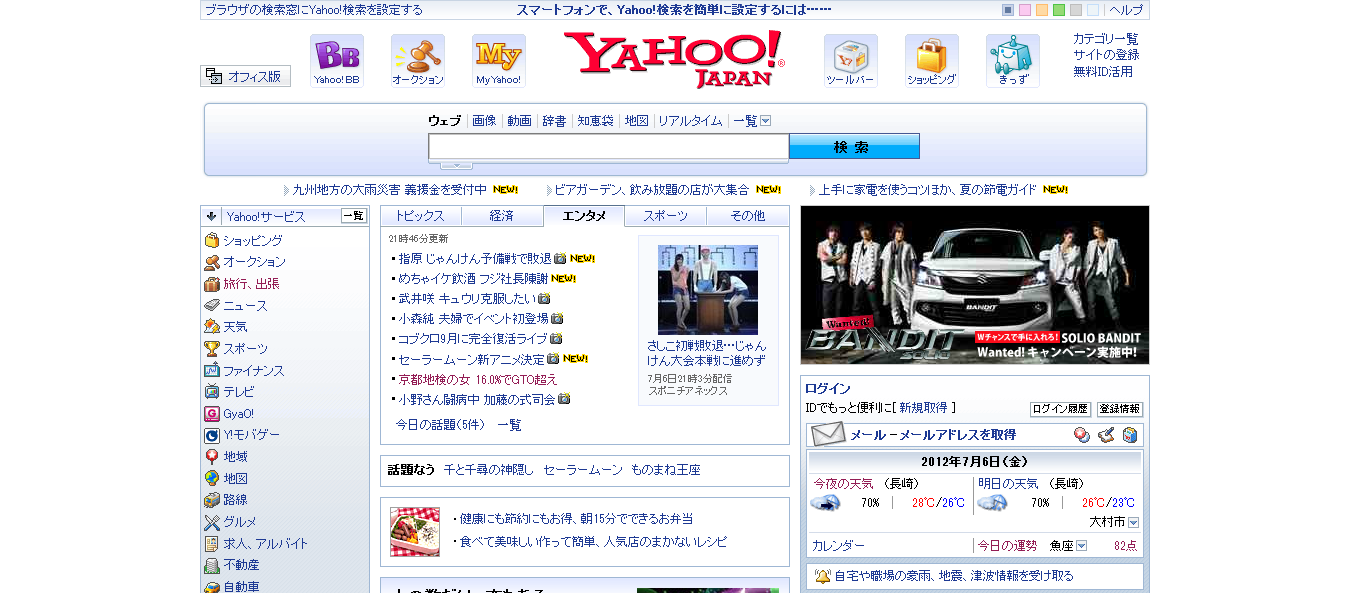Switch to the 経済 news tab
1349x593 pixels.
click(x=502, y=216)
